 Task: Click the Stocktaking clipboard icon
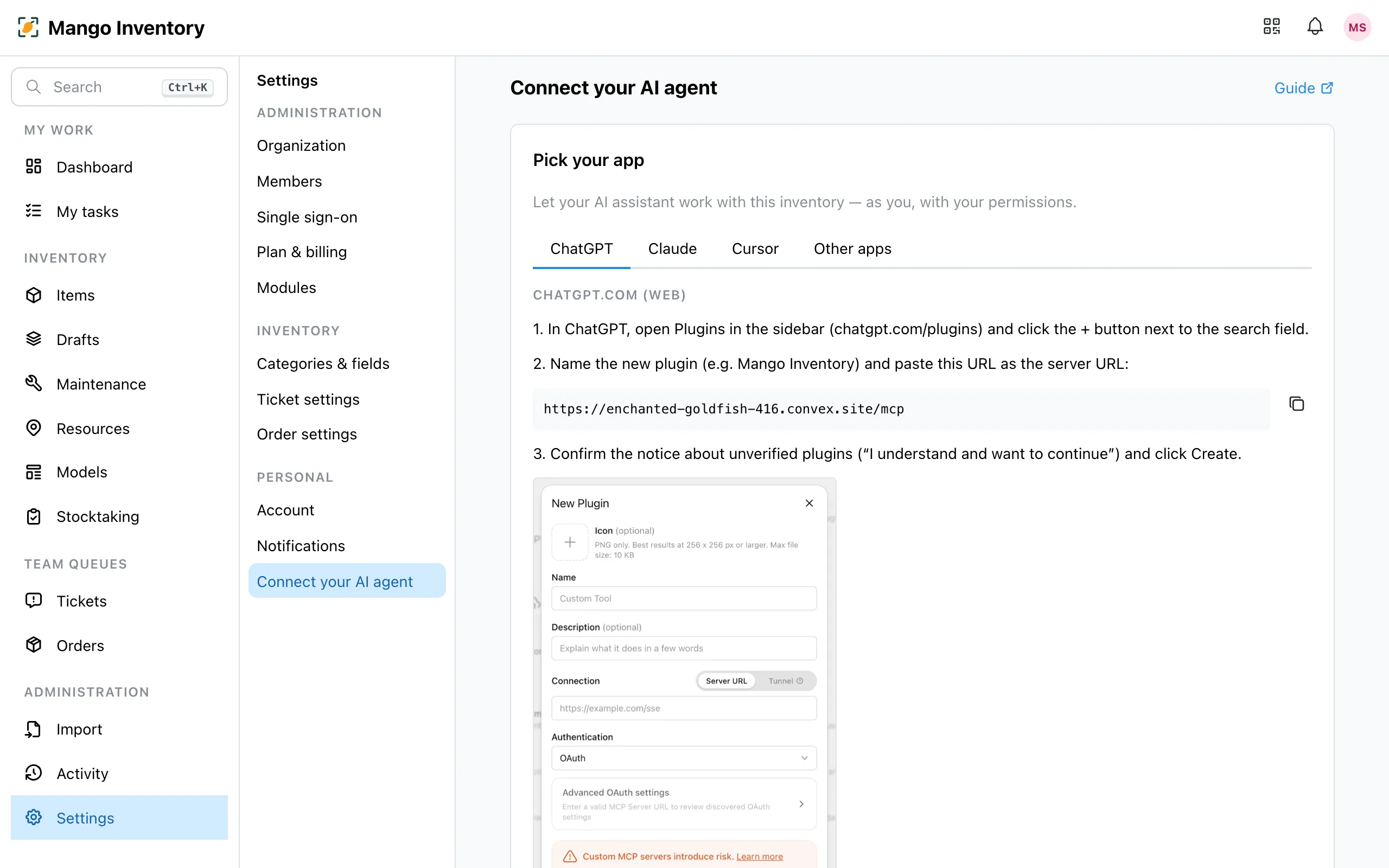point(34,516)
